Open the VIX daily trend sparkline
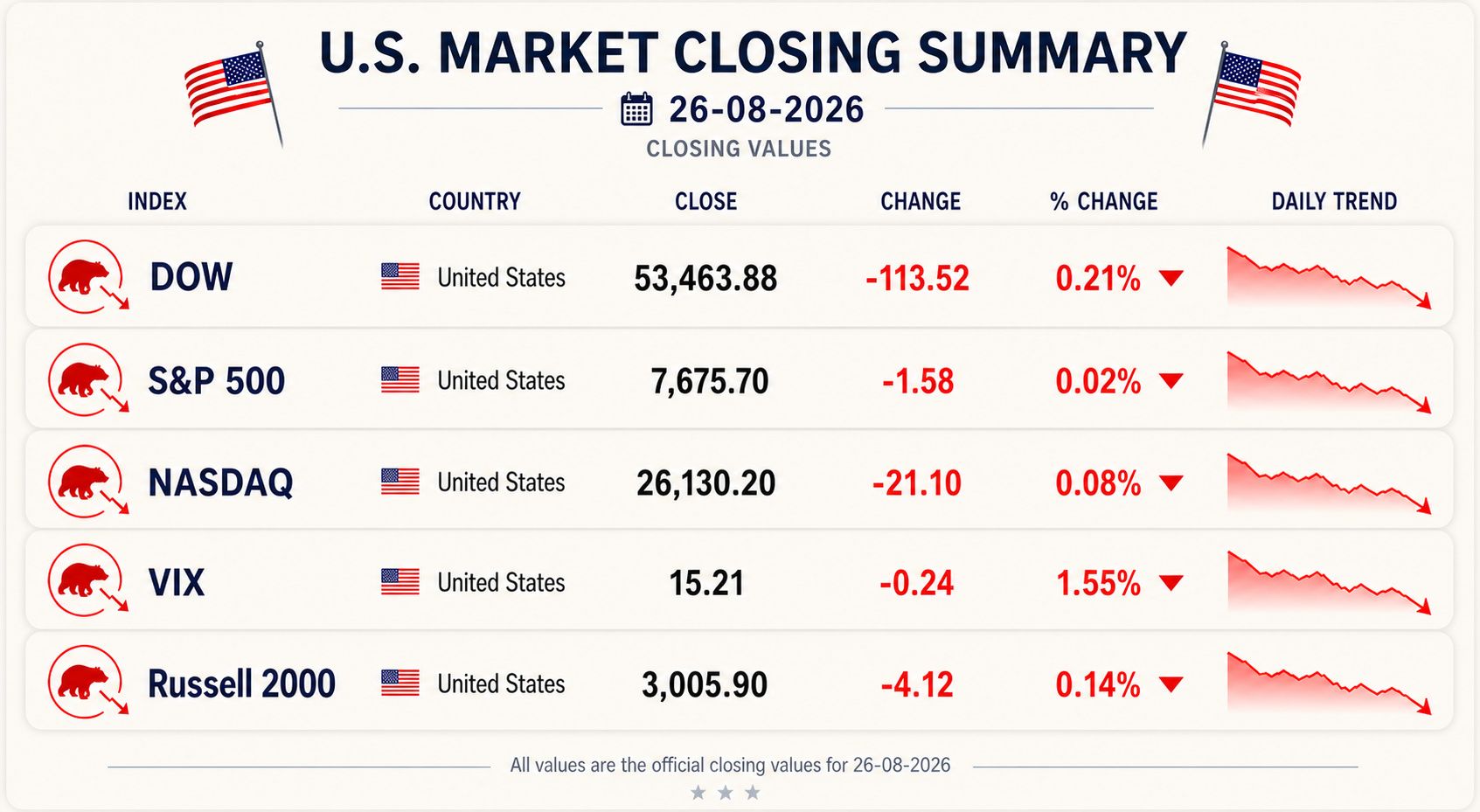The height and width of the screenshot is (812, 1480). [x=1329, y=582]
